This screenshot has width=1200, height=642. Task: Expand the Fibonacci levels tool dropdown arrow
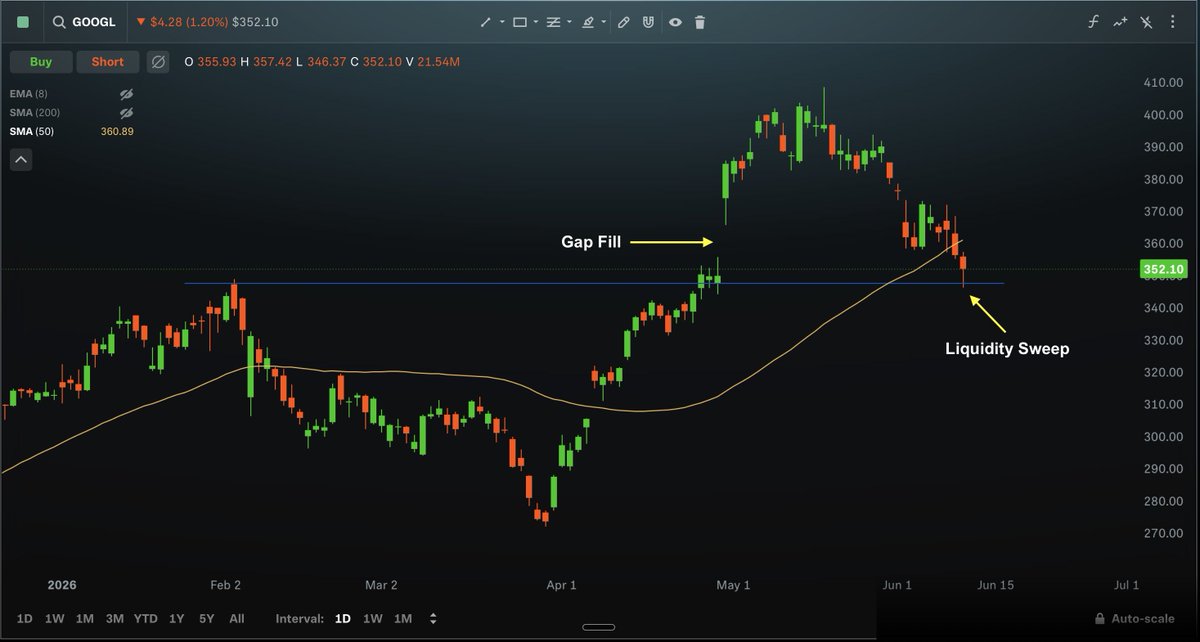(x=569, y=22)
